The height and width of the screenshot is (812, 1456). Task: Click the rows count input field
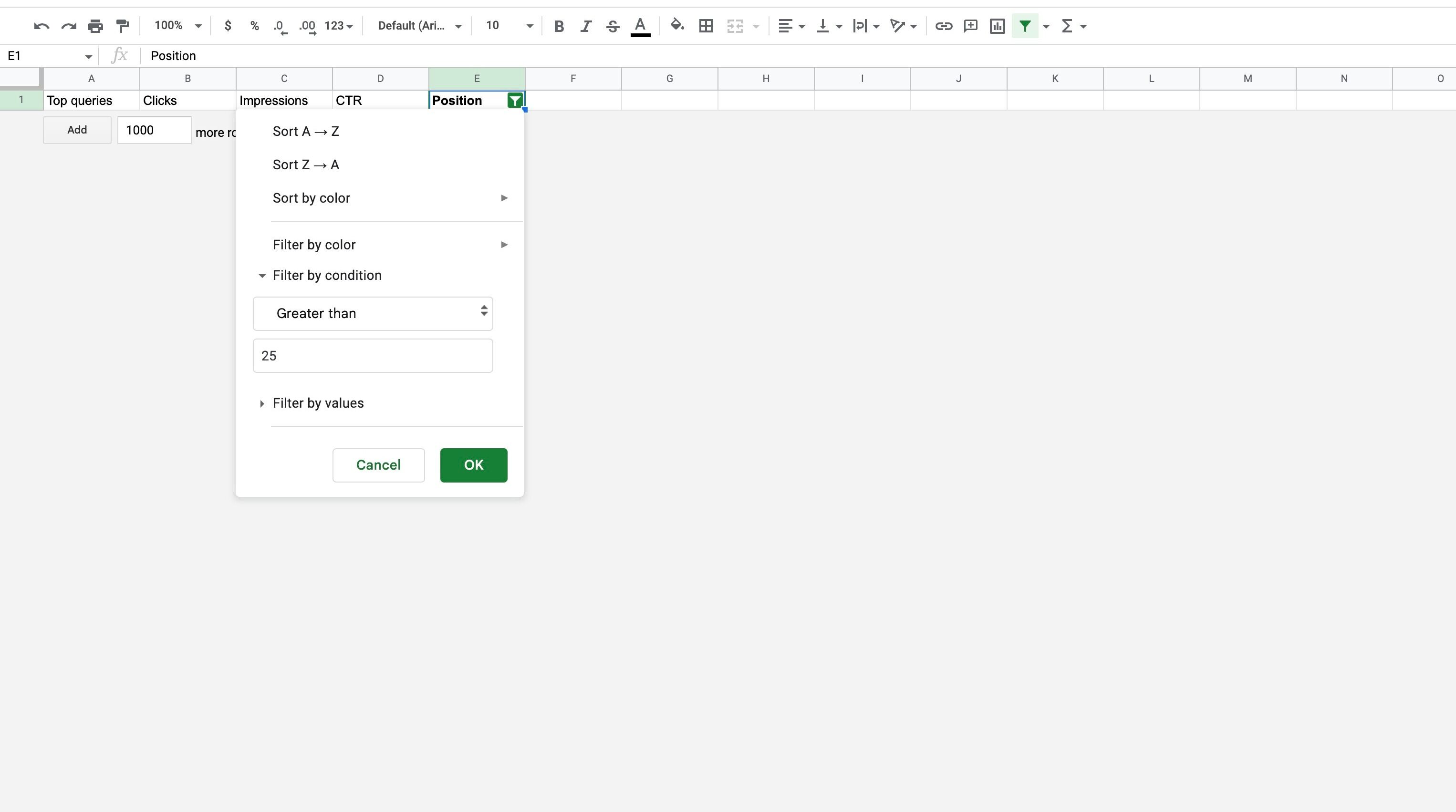point(154,130)
